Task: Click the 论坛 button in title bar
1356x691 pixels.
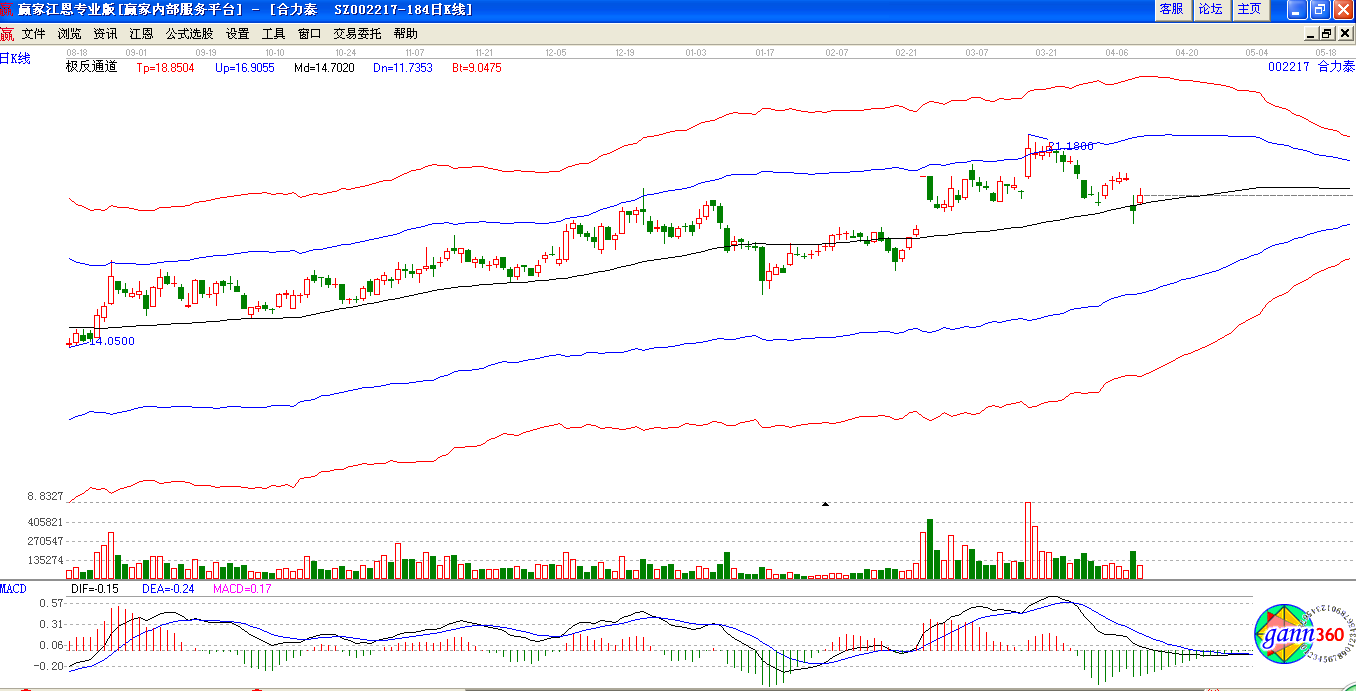Action: pyautogui.click(x=1210, y=9)
